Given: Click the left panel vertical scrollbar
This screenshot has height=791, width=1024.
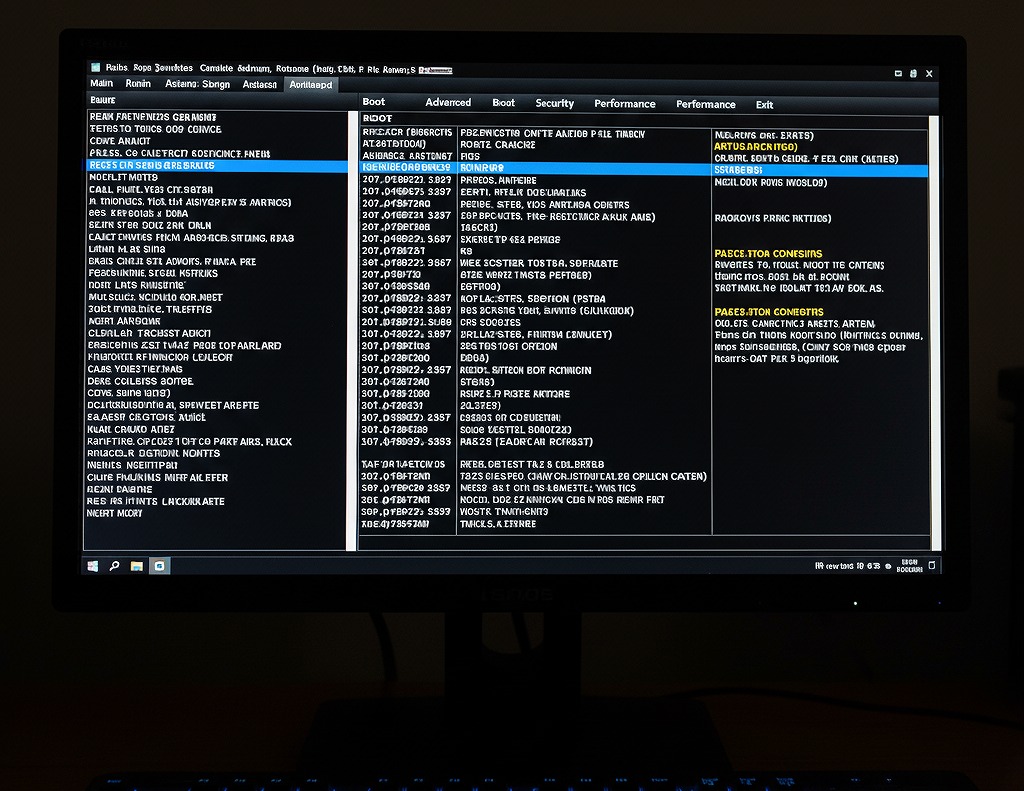Looking at the screenshot, I should tap(351, 330).
